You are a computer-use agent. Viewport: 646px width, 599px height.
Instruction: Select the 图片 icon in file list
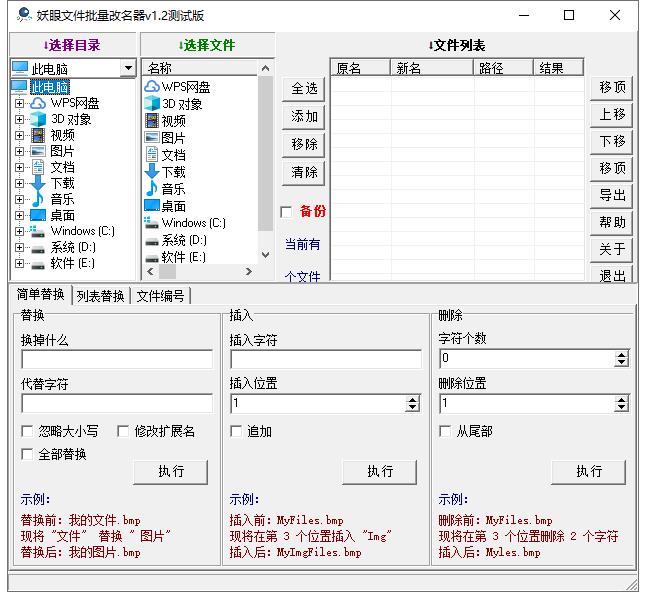[152, 138]
